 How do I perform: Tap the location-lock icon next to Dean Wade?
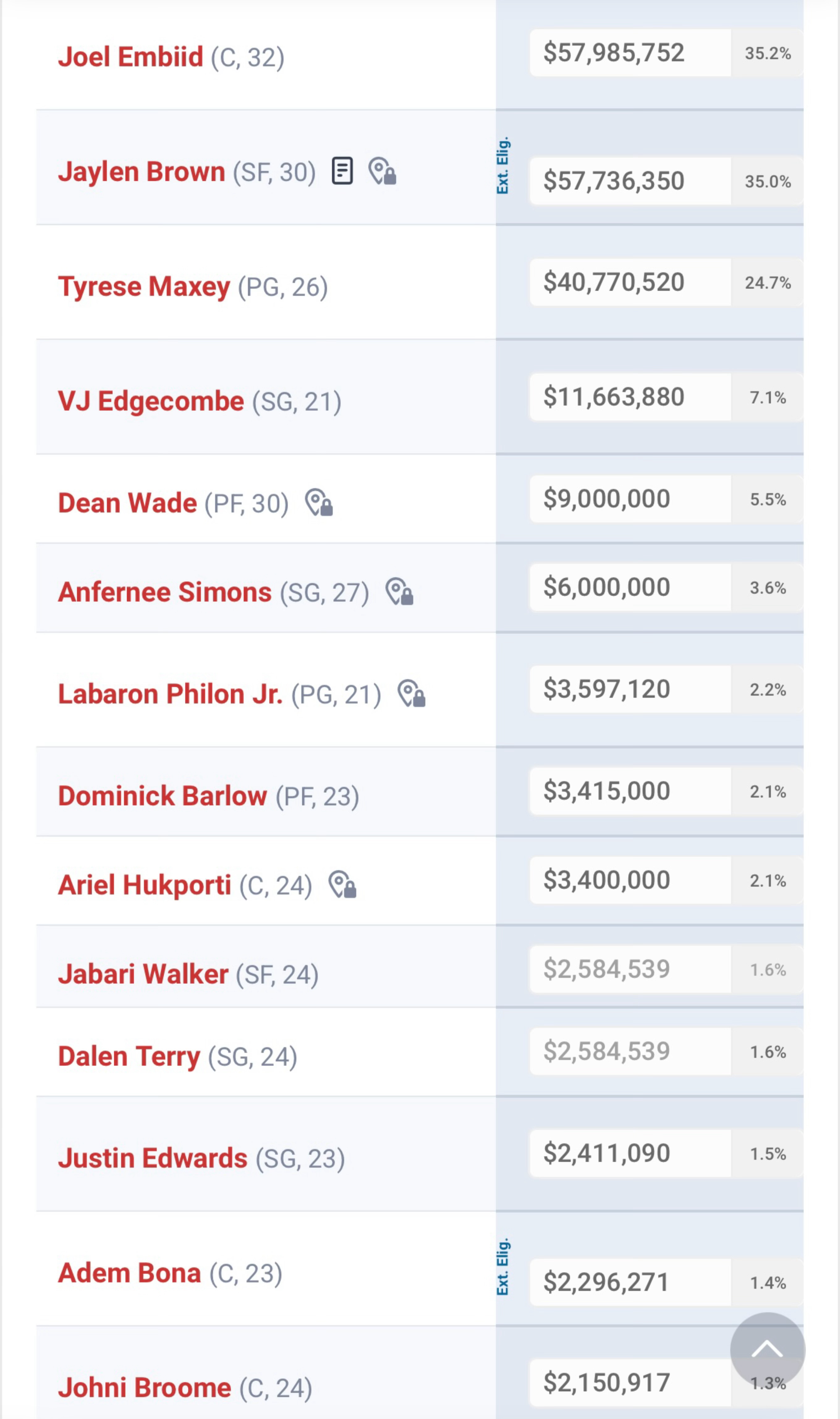(319, 502)
